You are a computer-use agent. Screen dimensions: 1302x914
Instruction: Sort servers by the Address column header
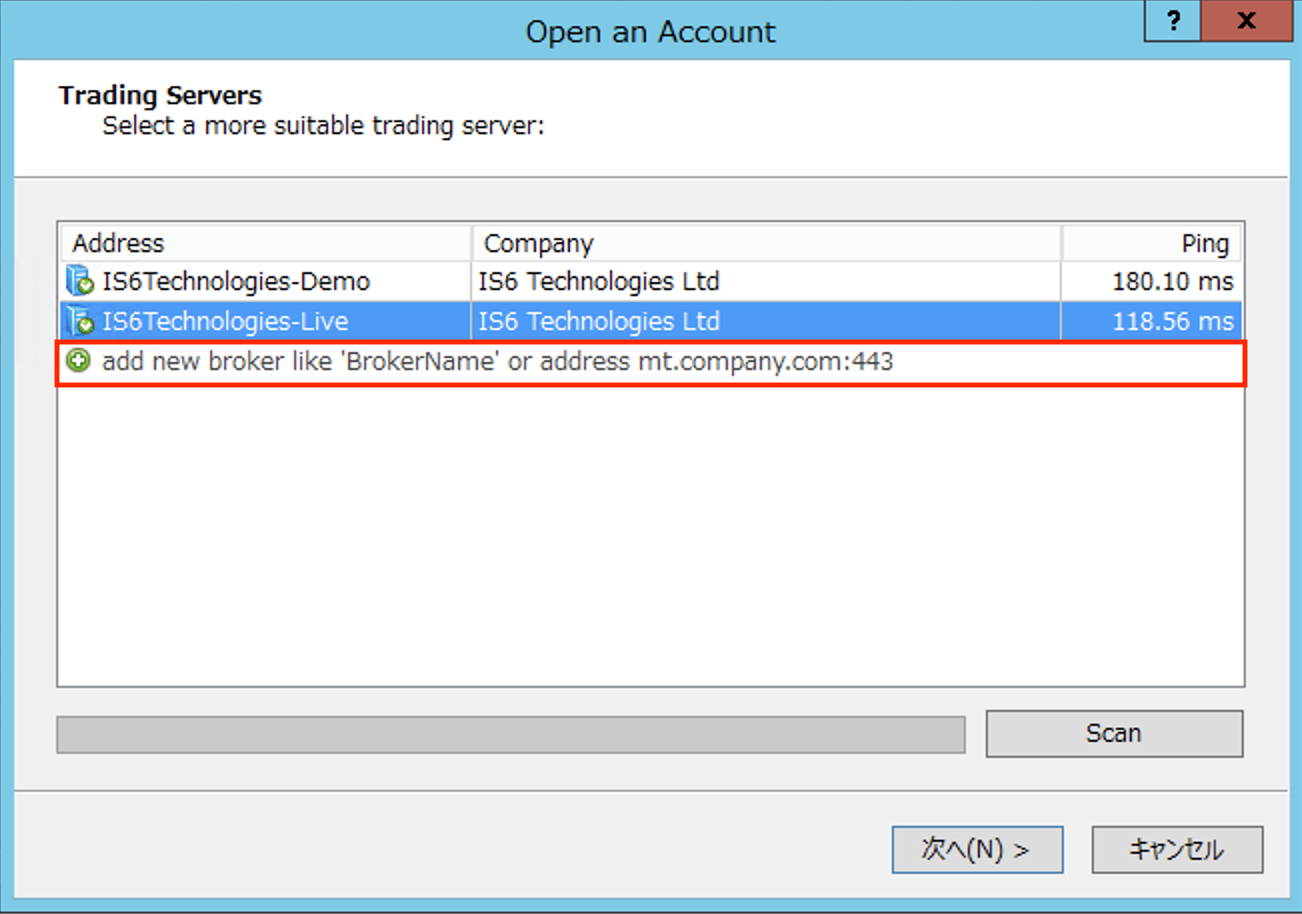[265, 243]
